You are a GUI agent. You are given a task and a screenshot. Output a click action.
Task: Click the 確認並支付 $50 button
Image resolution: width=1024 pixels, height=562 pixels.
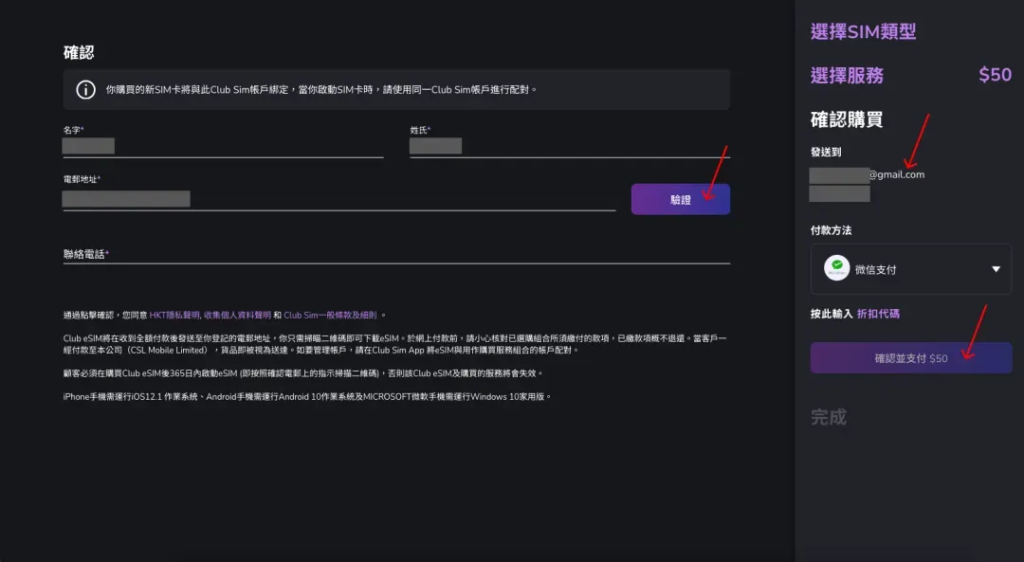pos(910,358)
